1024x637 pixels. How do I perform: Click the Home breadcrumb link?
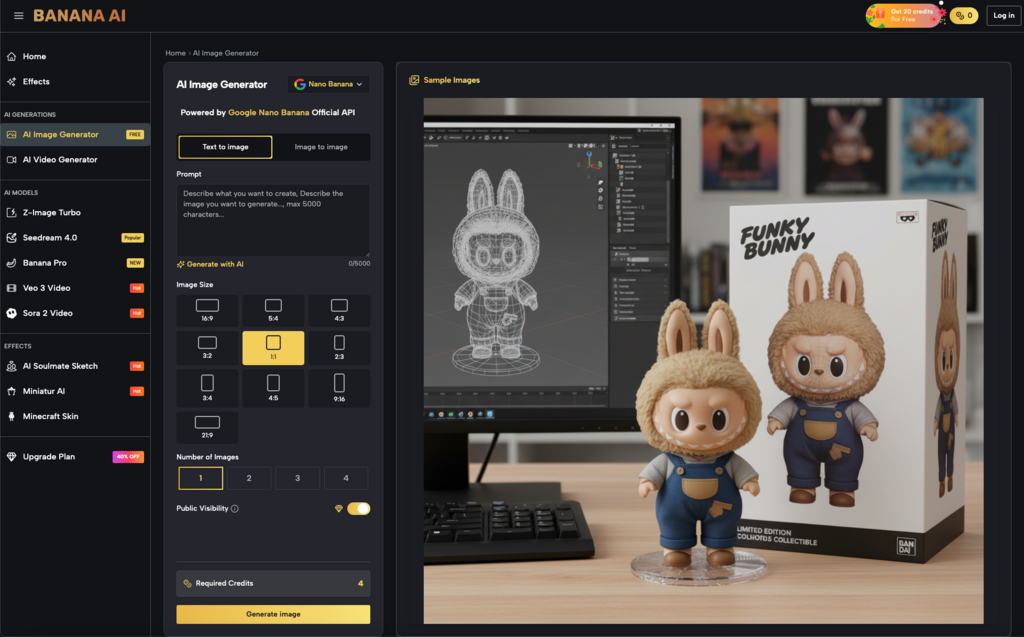click(175, 53)
